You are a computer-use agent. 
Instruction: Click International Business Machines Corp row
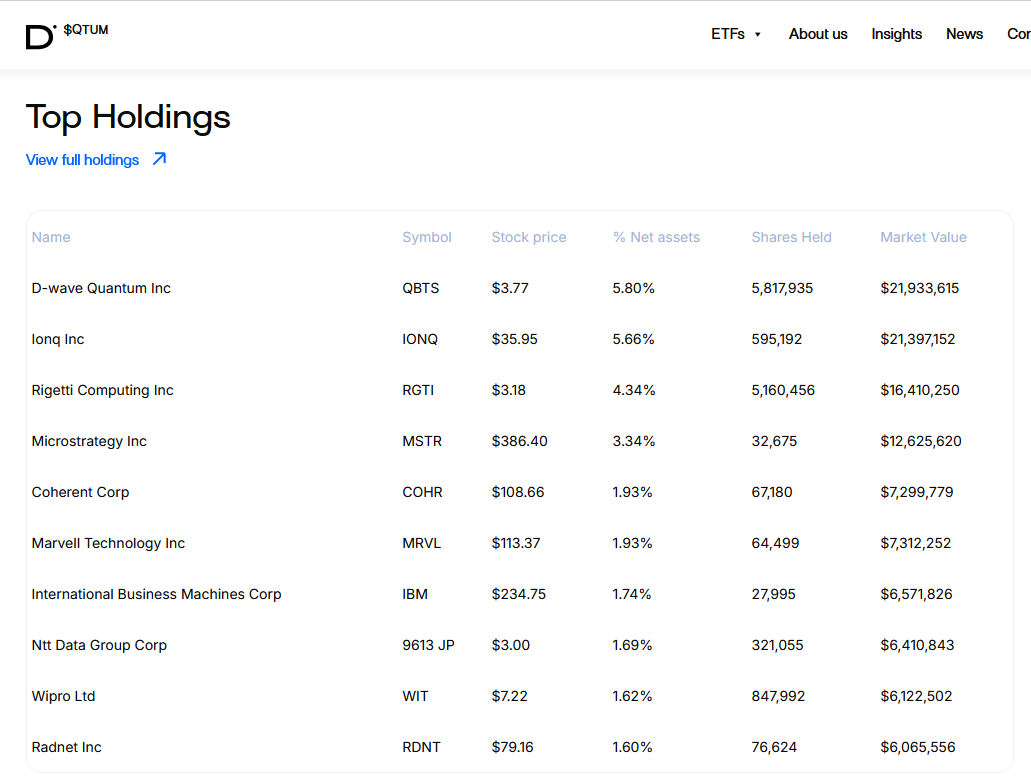156,594
